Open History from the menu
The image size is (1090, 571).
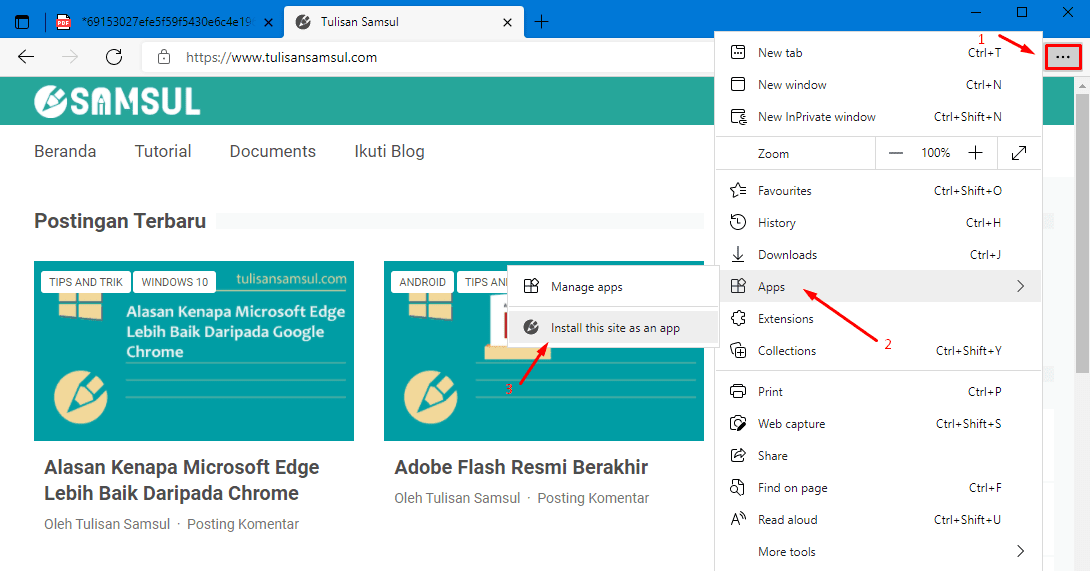[x=878, y=223]
